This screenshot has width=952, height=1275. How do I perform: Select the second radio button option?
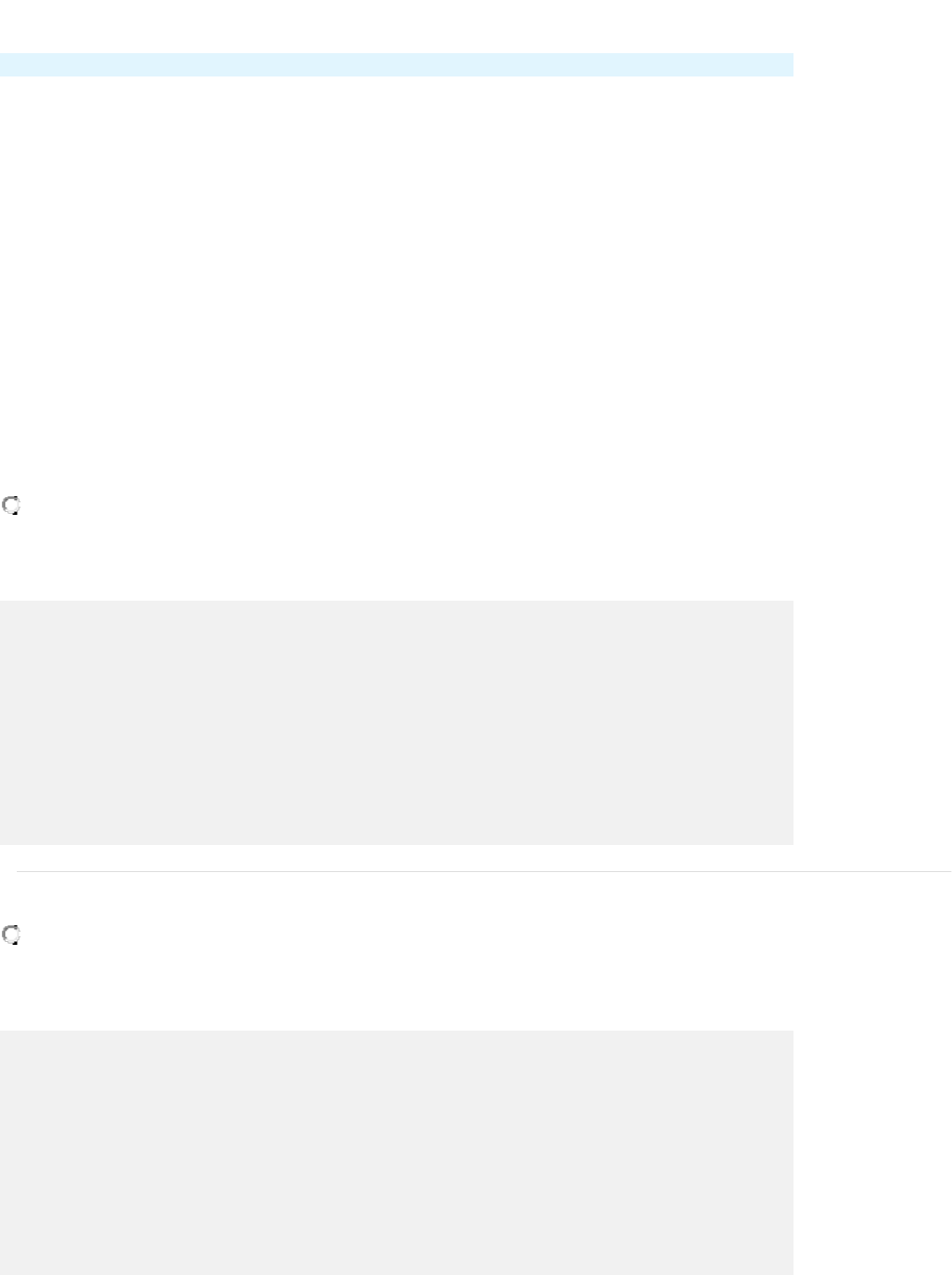click(x=11, y=935)
